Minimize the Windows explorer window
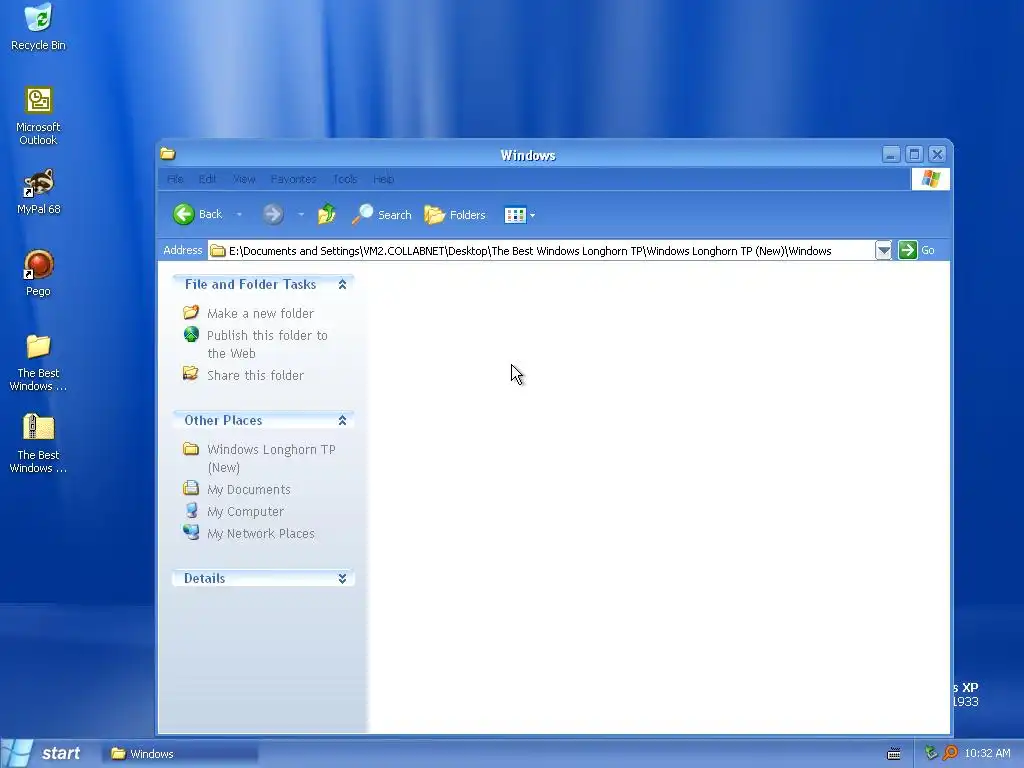Image resolution: width=1024 pixels, height=768 pixels. pos(891,154)
